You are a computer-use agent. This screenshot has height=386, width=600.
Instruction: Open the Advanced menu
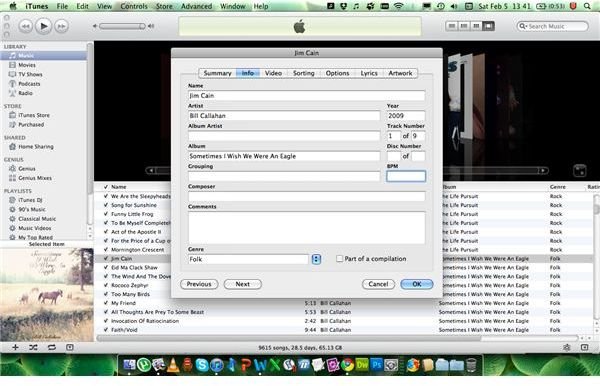click(x=196, y=6)
